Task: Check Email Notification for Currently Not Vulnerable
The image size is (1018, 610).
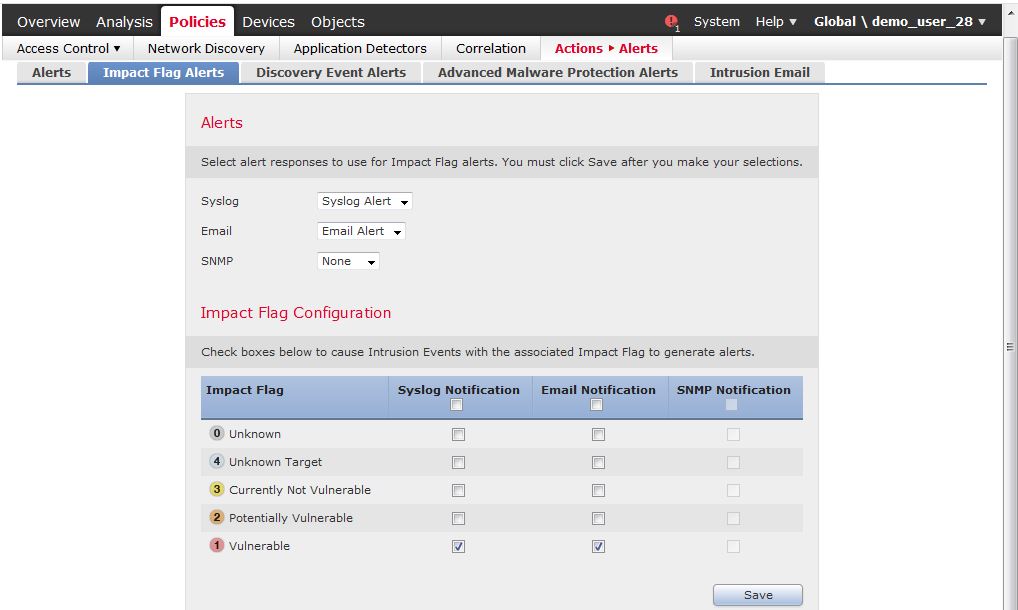Action: [597, 490]
